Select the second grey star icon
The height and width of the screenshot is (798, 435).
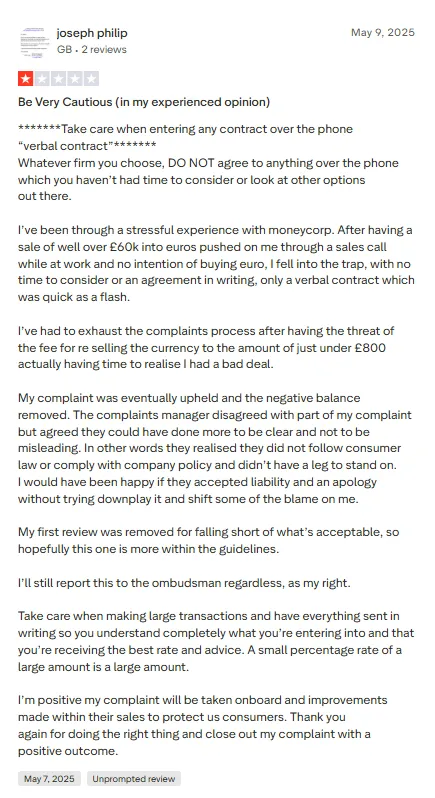point(42,79)
